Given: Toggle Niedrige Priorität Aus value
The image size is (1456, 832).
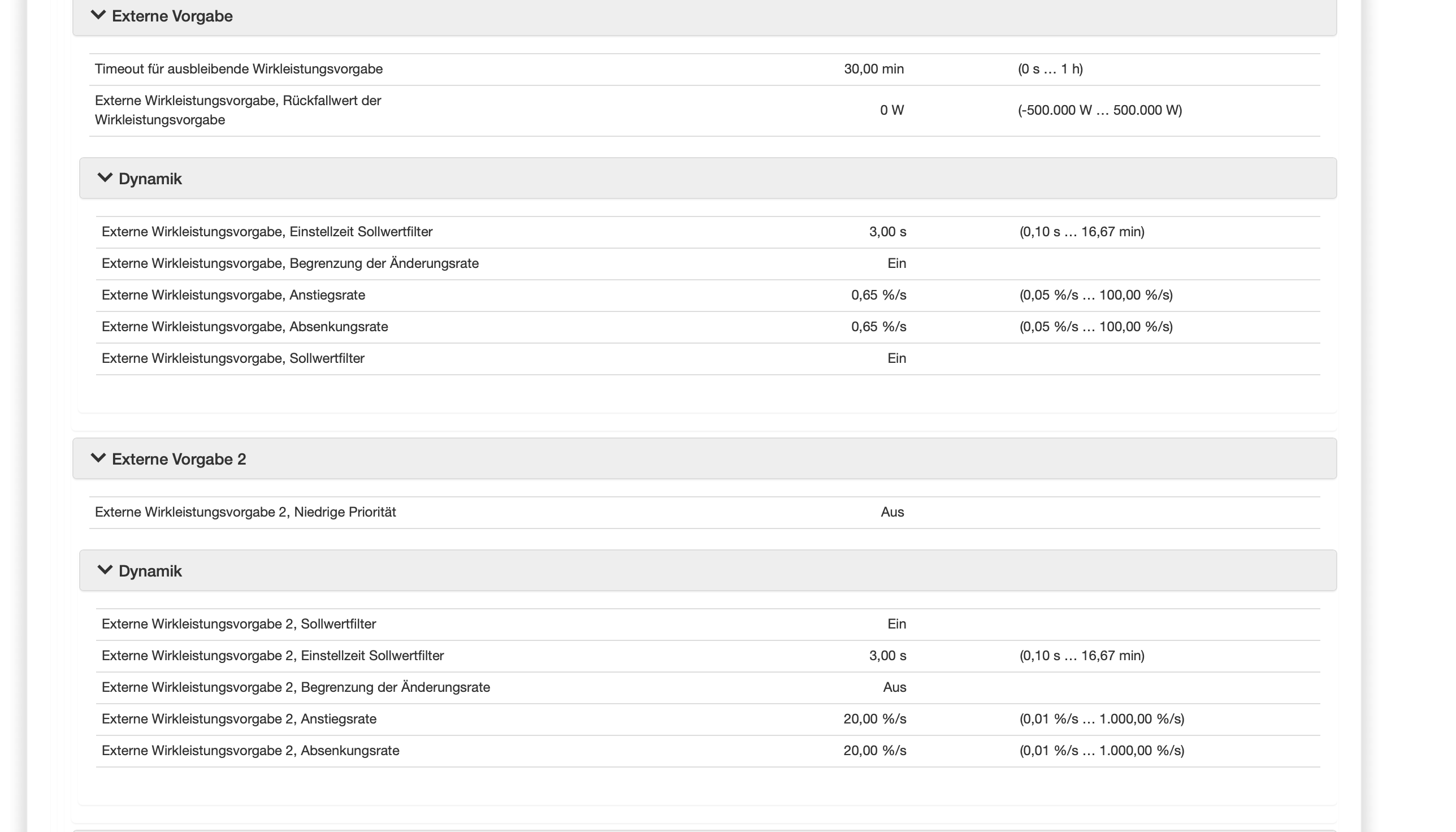Looking at the screenshot, I should 892,512.
